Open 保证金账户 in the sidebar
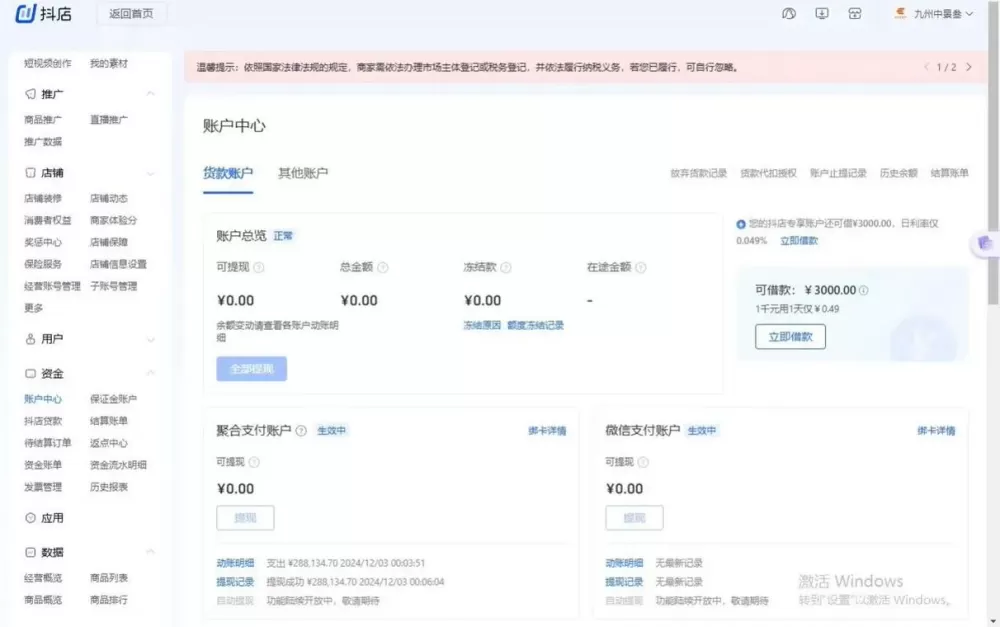1000x627 pixels. [114, 399]
